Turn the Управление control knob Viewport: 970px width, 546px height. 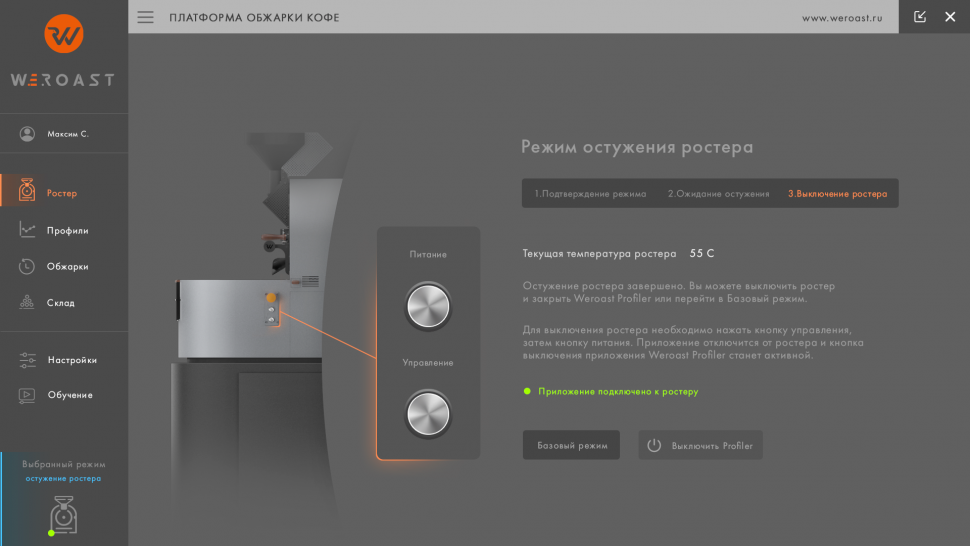pyautogui.click(x=428, y=414)
